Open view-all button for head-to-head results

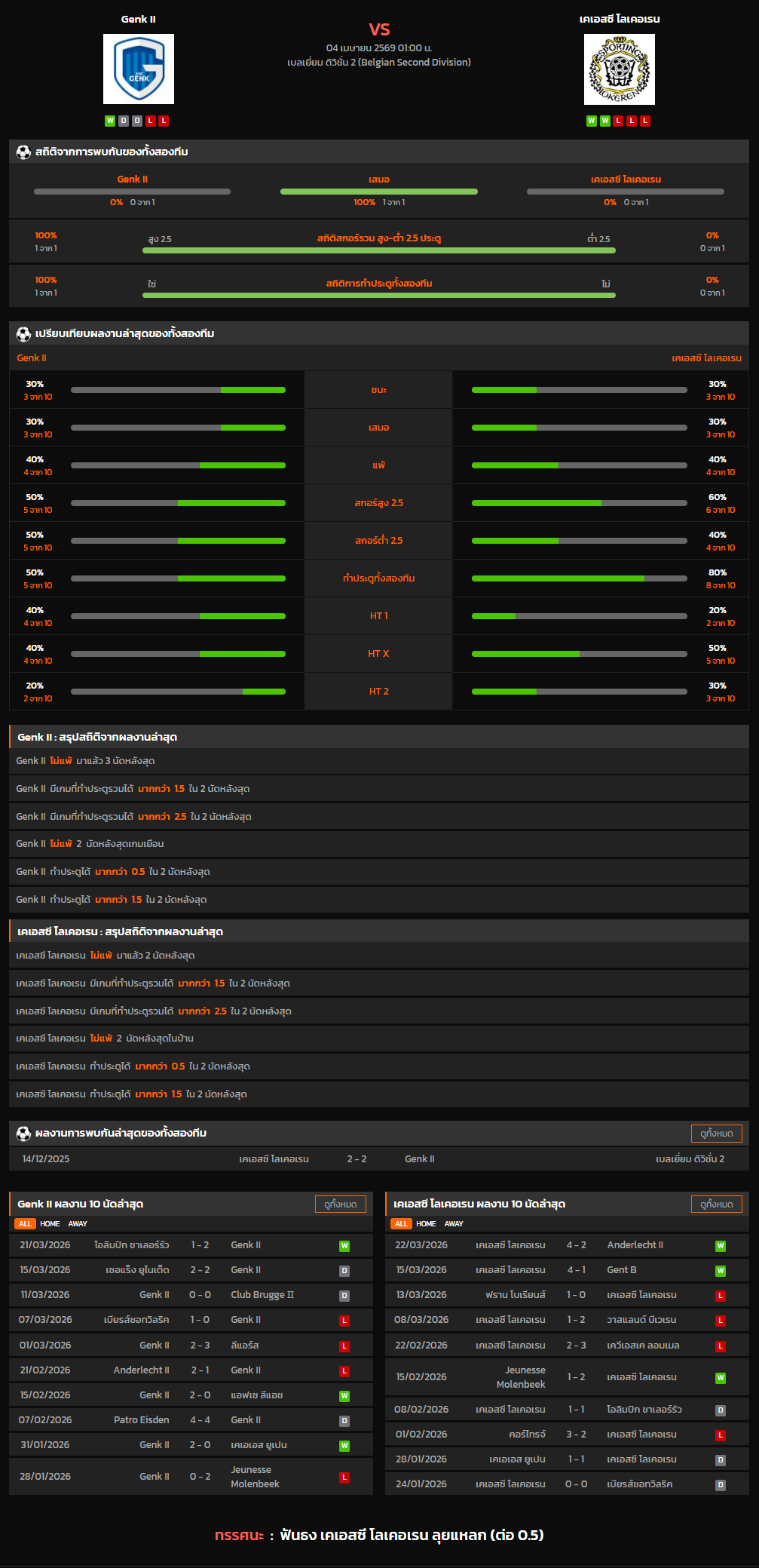pyautogui.click(x=716, y=1133)
